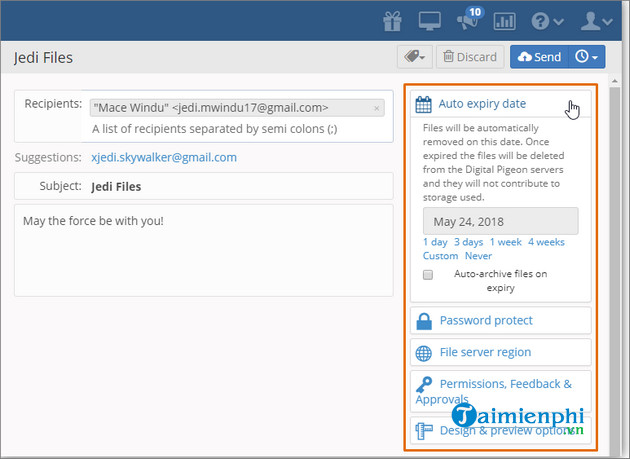This screenshot has width=630, height=459.
Task: Click the globe File server region icon
Action: (x=423, y=353)
